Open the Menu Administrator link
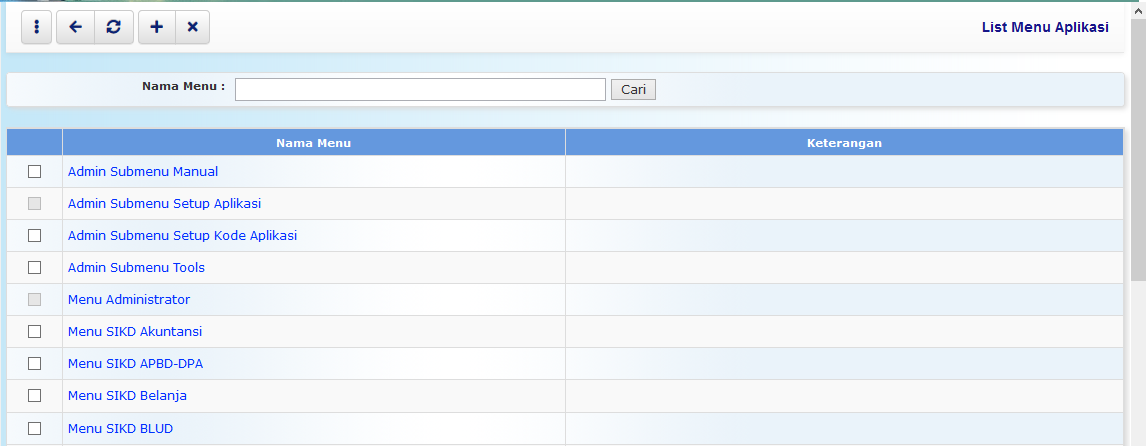 click(129, 300)
